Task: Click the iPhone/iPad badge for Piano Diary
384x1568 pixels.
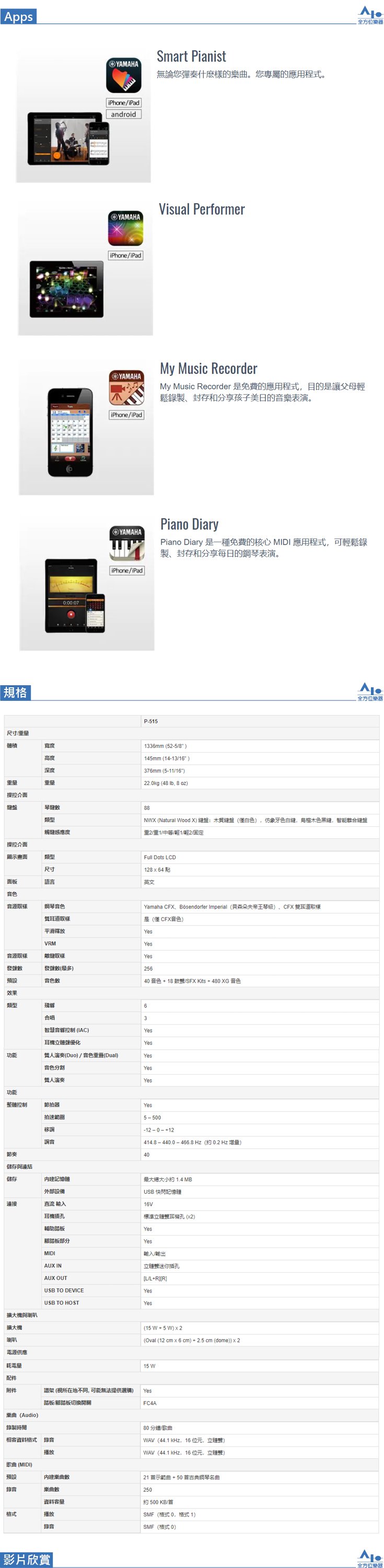Action: [127, 571]
